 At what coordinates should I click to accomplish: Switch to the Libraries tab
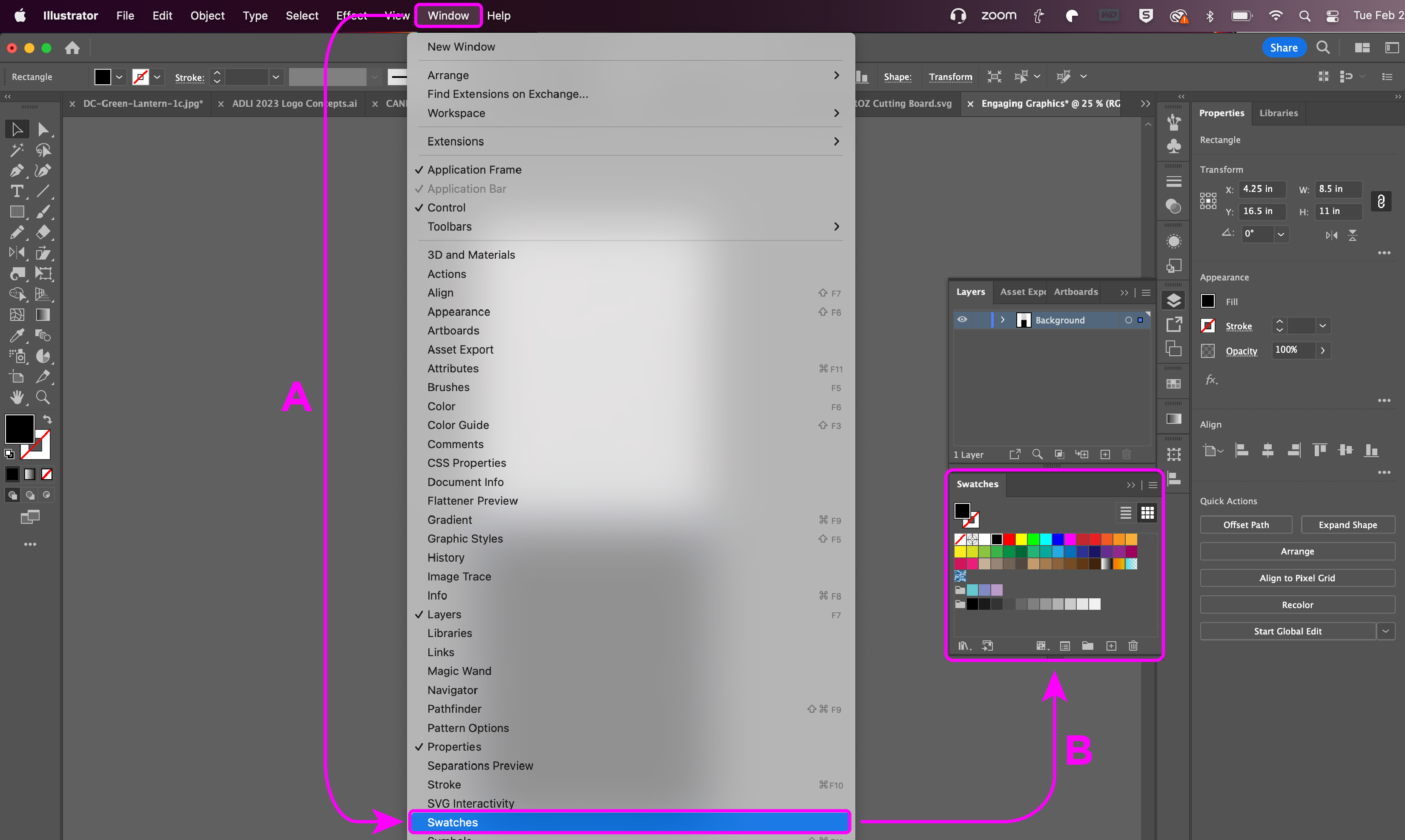(x=1278, y=113)
